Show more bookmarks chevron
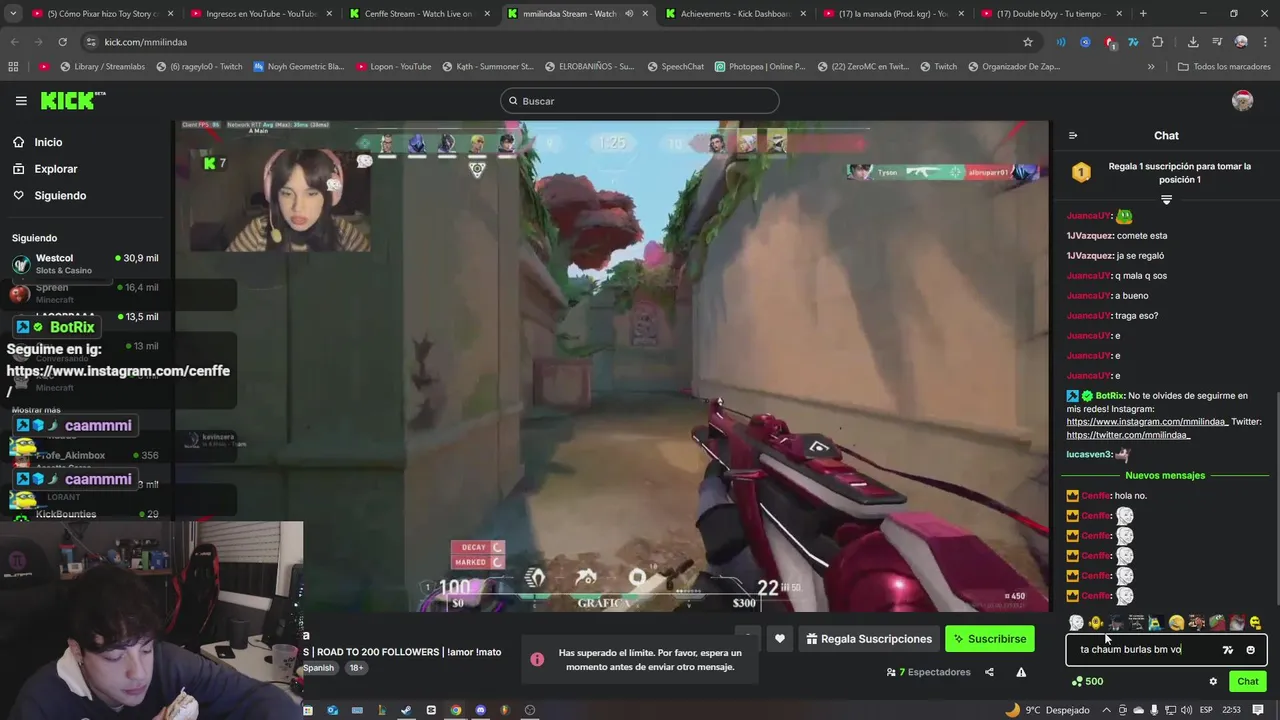 coord(1151,66)
